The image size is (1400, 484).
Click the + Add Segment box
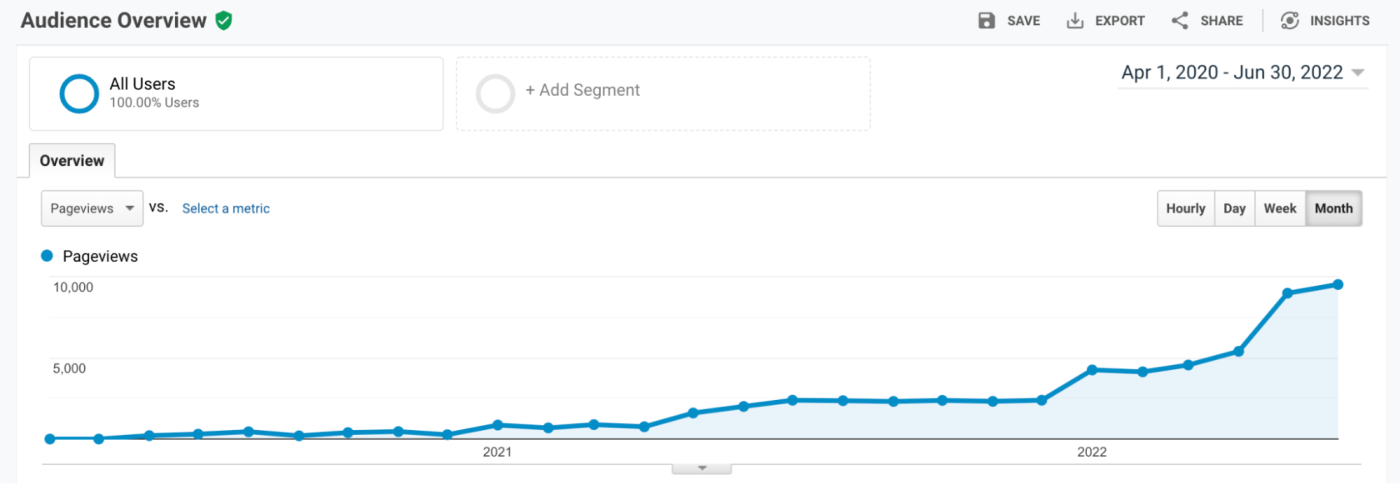[x=663, y=93]
